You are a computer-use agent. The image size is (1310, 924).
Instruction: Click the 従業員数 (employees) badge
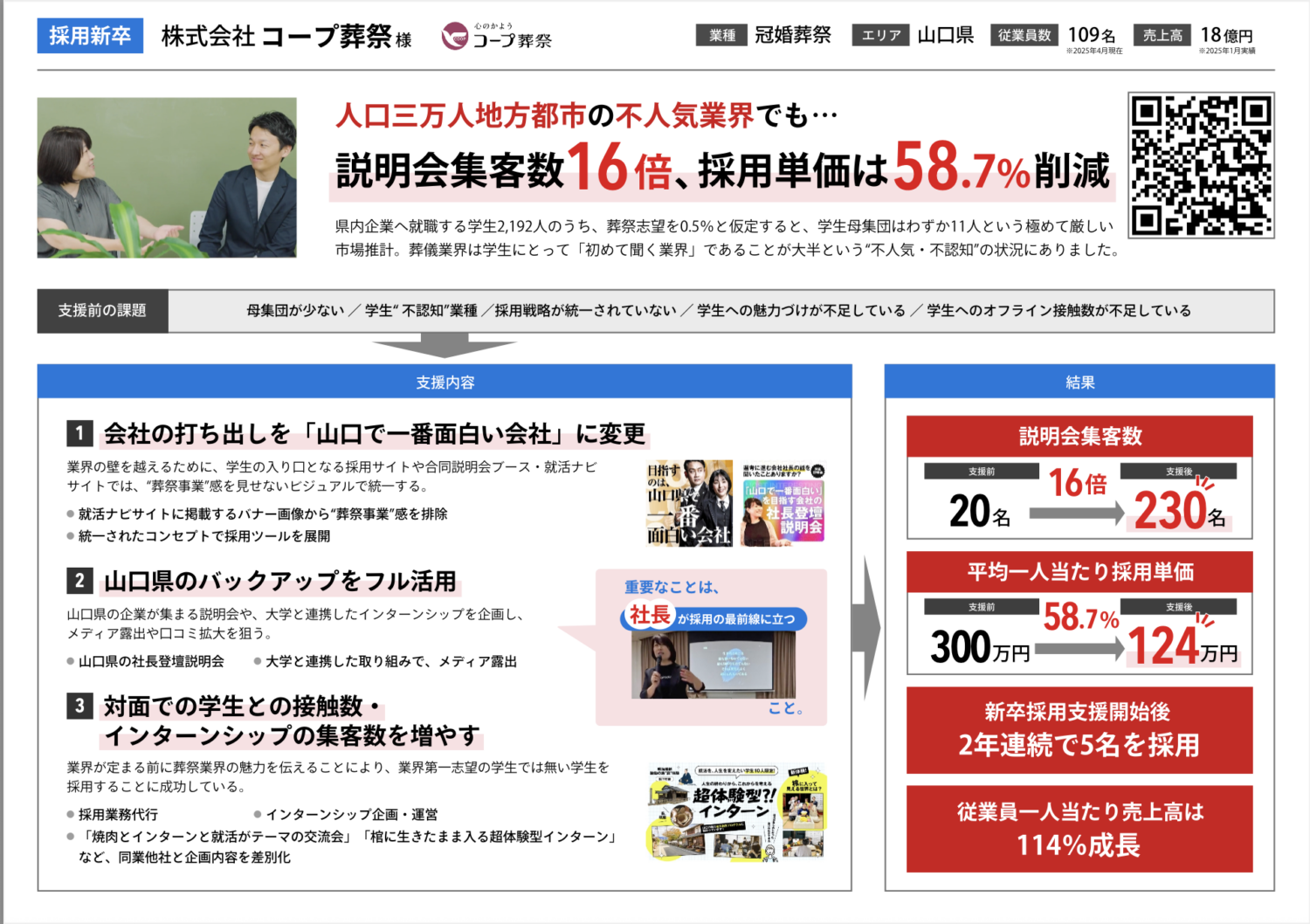(1023, 36)
